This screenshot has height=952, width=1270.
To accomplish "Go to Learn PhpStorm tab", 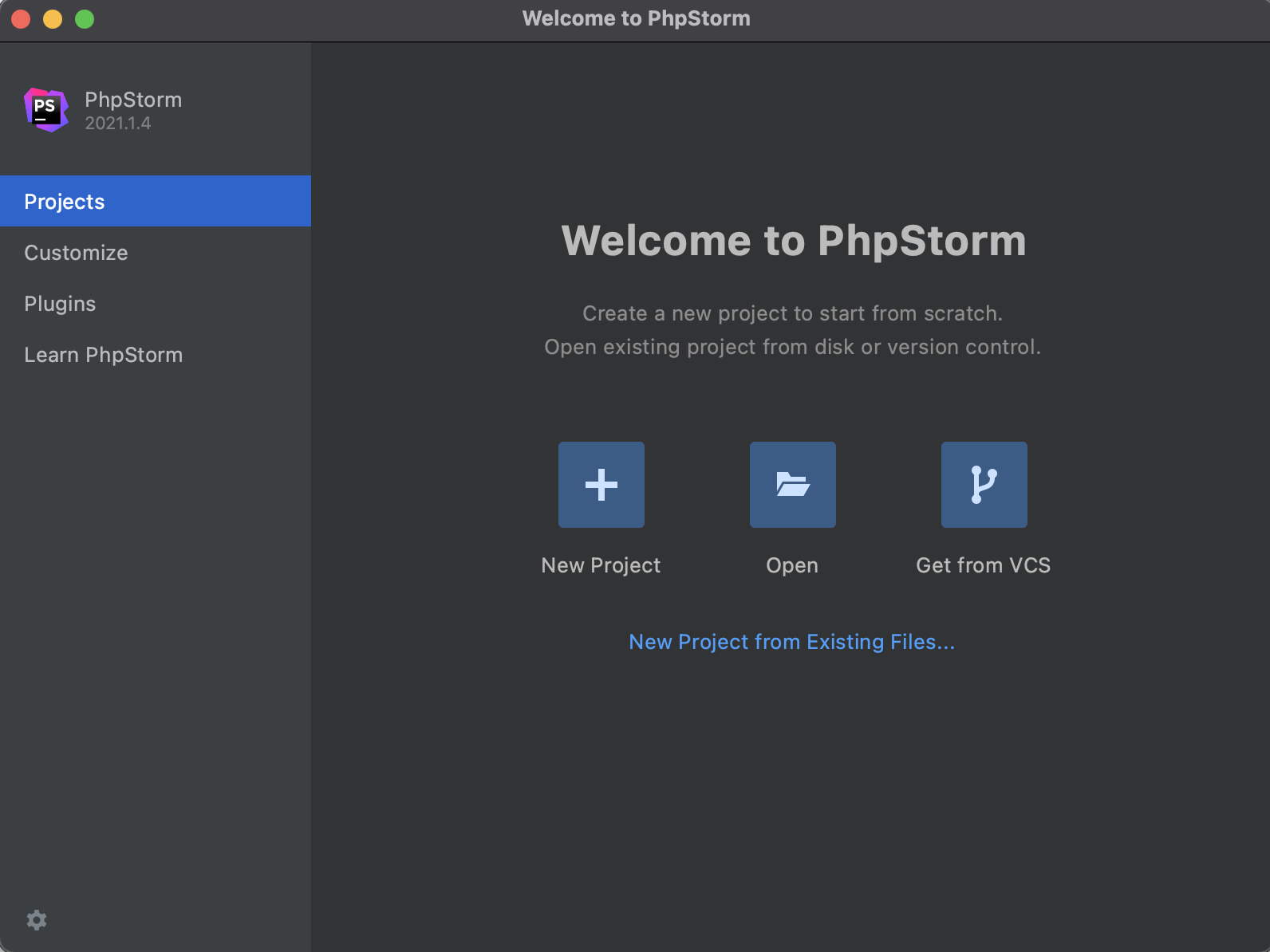I will click(156, 354).
